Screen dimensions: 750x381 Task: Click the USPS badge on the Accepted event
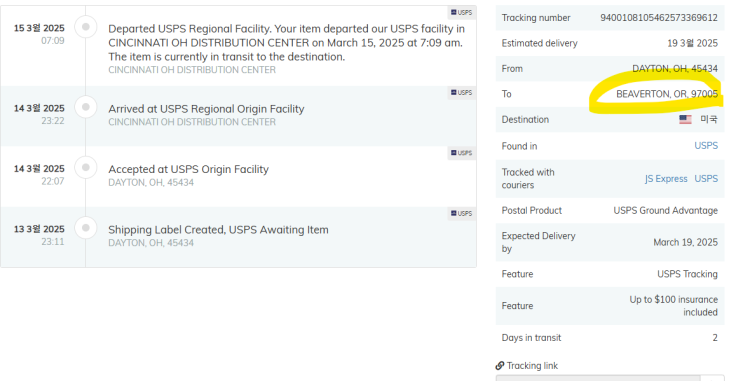pos(462,153)
